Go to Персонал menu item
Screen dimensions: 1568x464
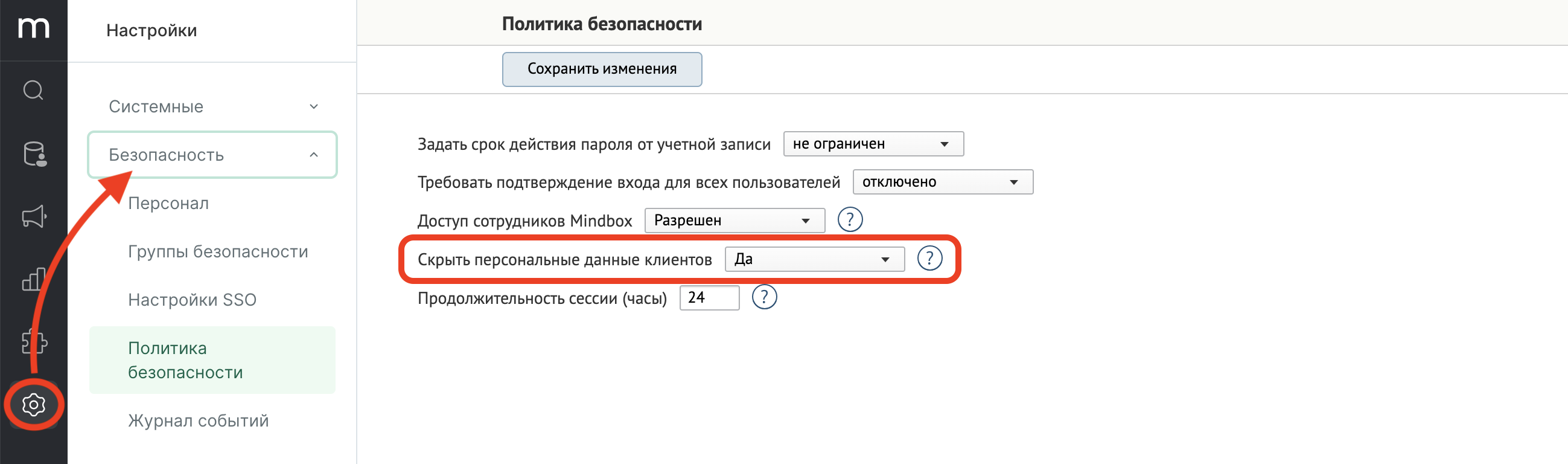click(168, 203)
